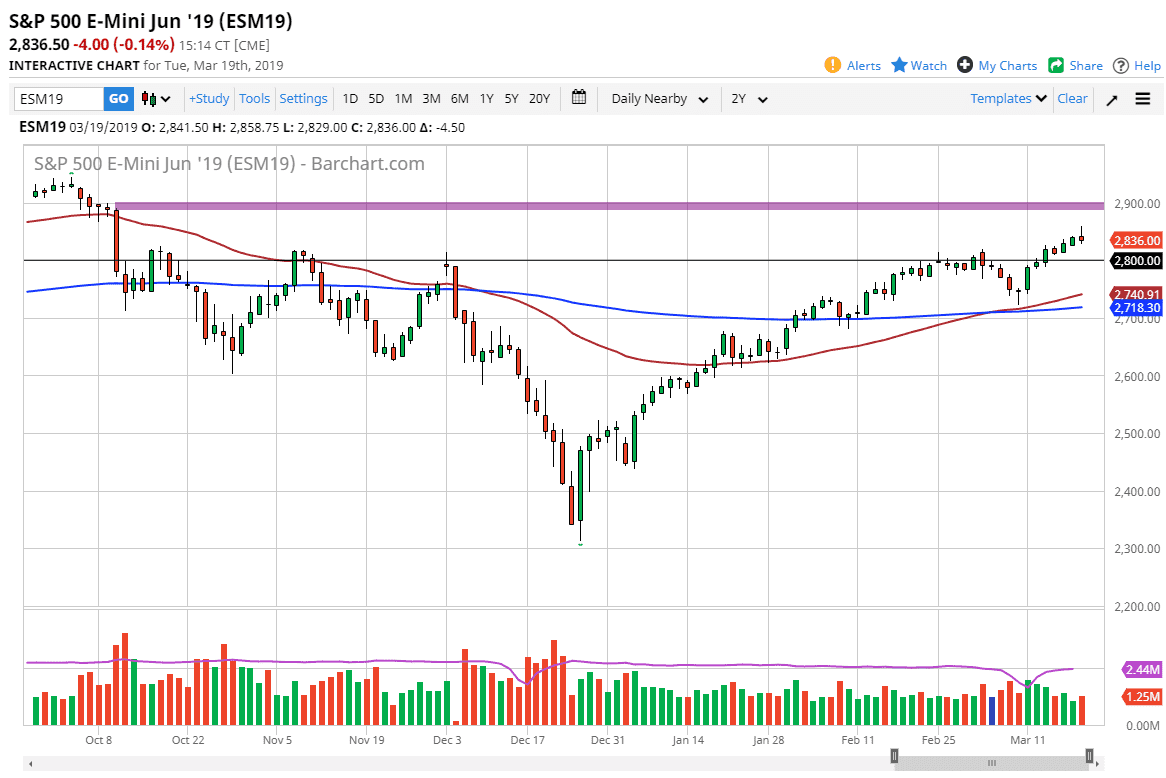Click the Help question mark icon

[x=1123, y=64]
